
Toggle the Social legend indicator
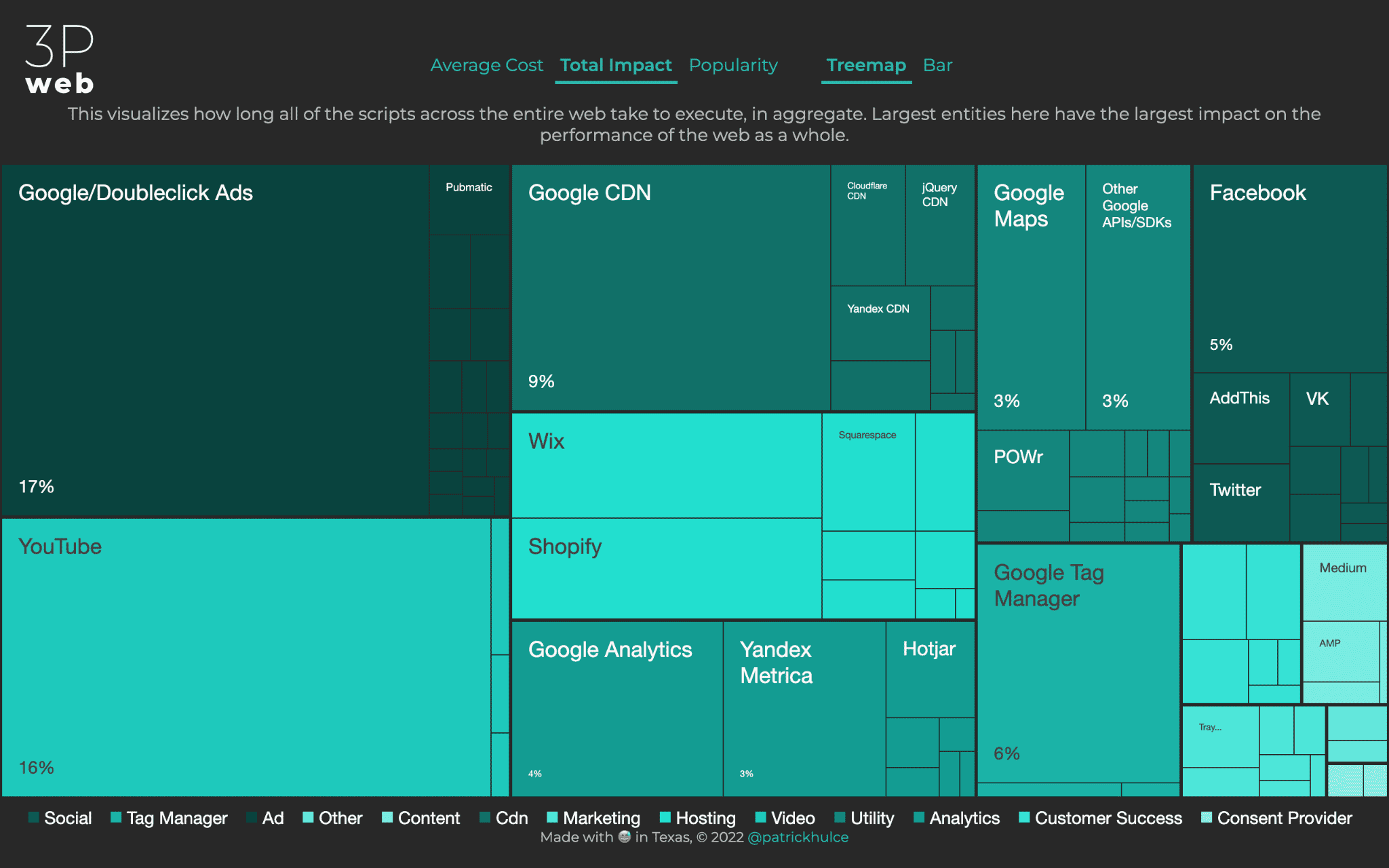point(31,819)
